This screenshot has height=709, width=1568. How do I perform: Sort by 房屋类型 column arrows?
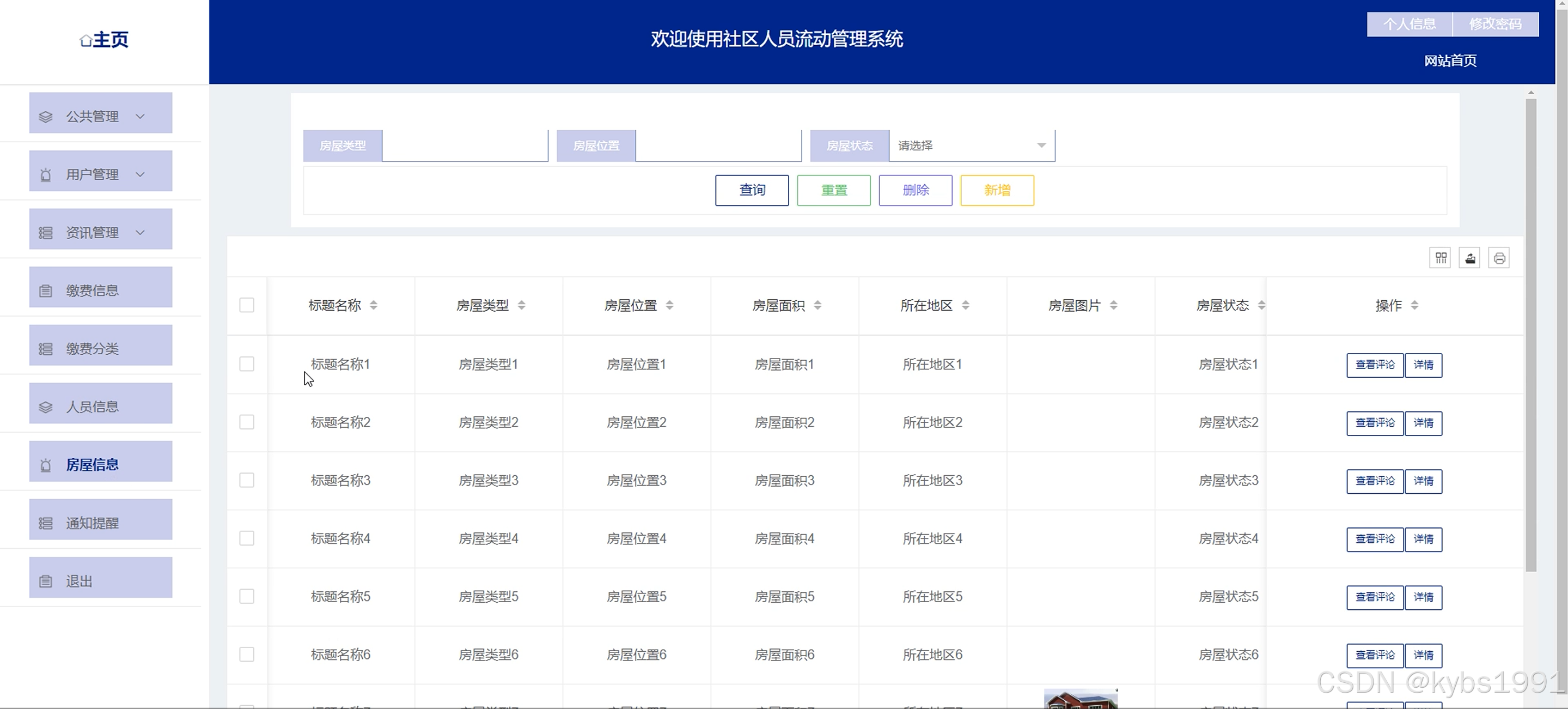(522, 305)
